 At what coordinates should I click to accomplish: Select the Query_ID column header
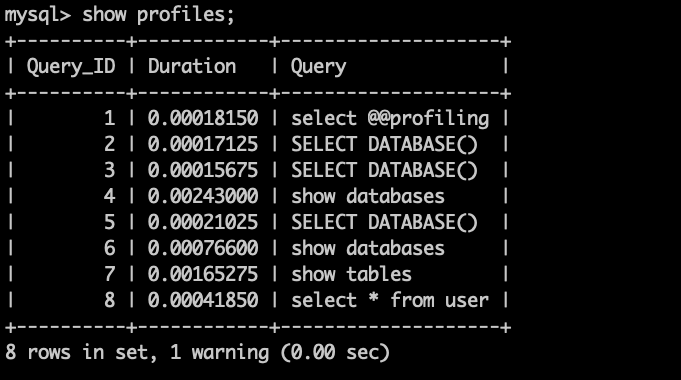tap(71, 67)
